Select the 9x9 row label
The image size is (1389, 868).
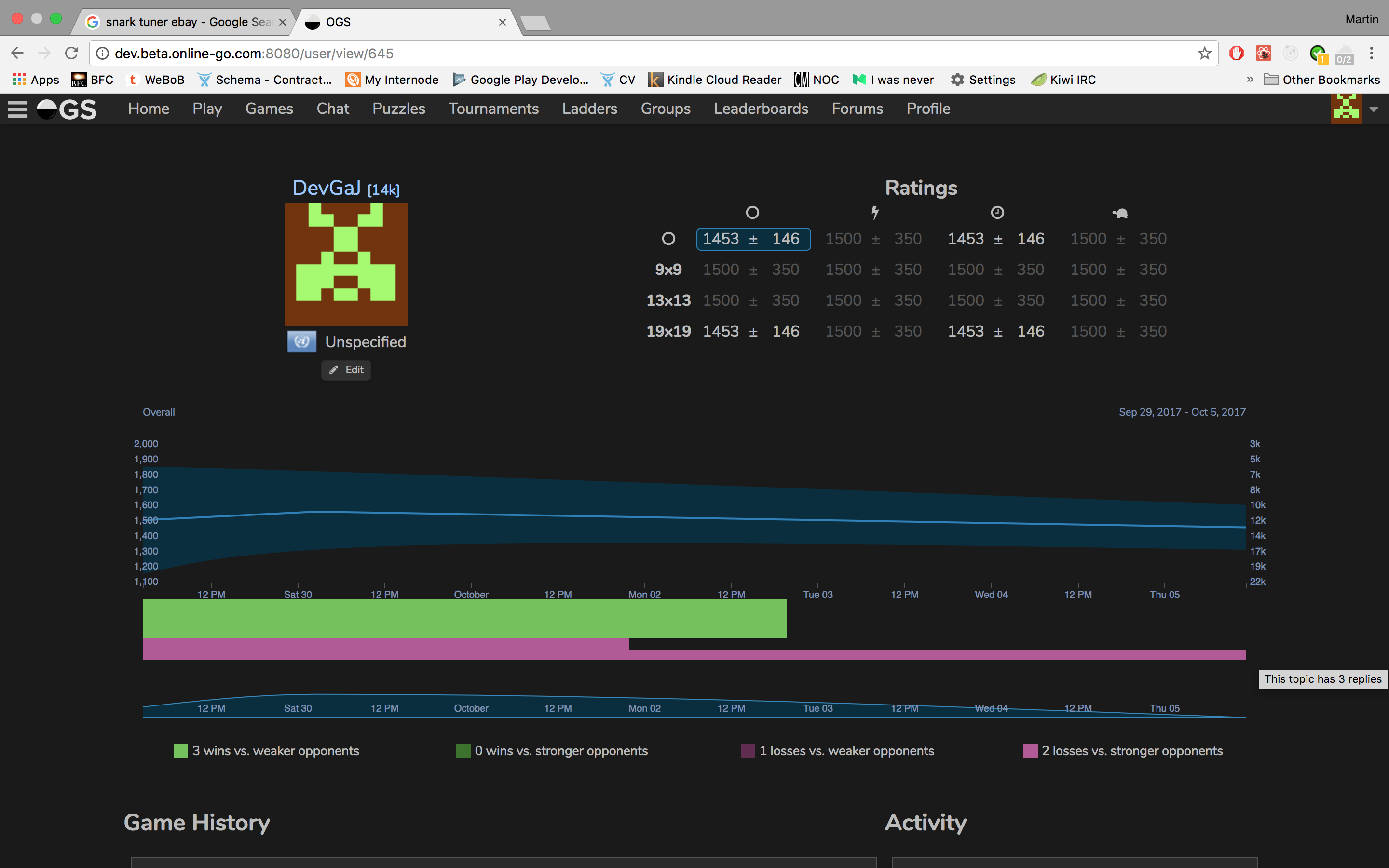click(668, 270)
